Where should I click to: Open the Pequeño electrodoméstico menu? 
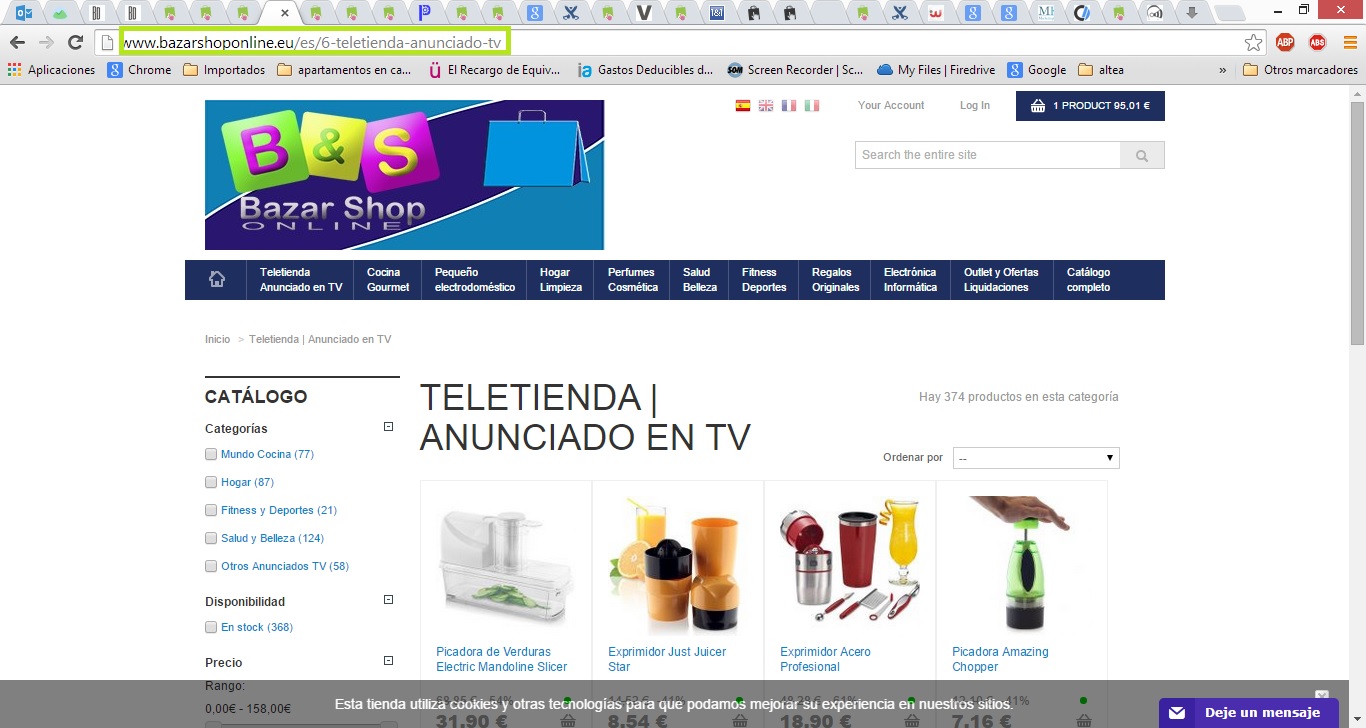(475, 279)
